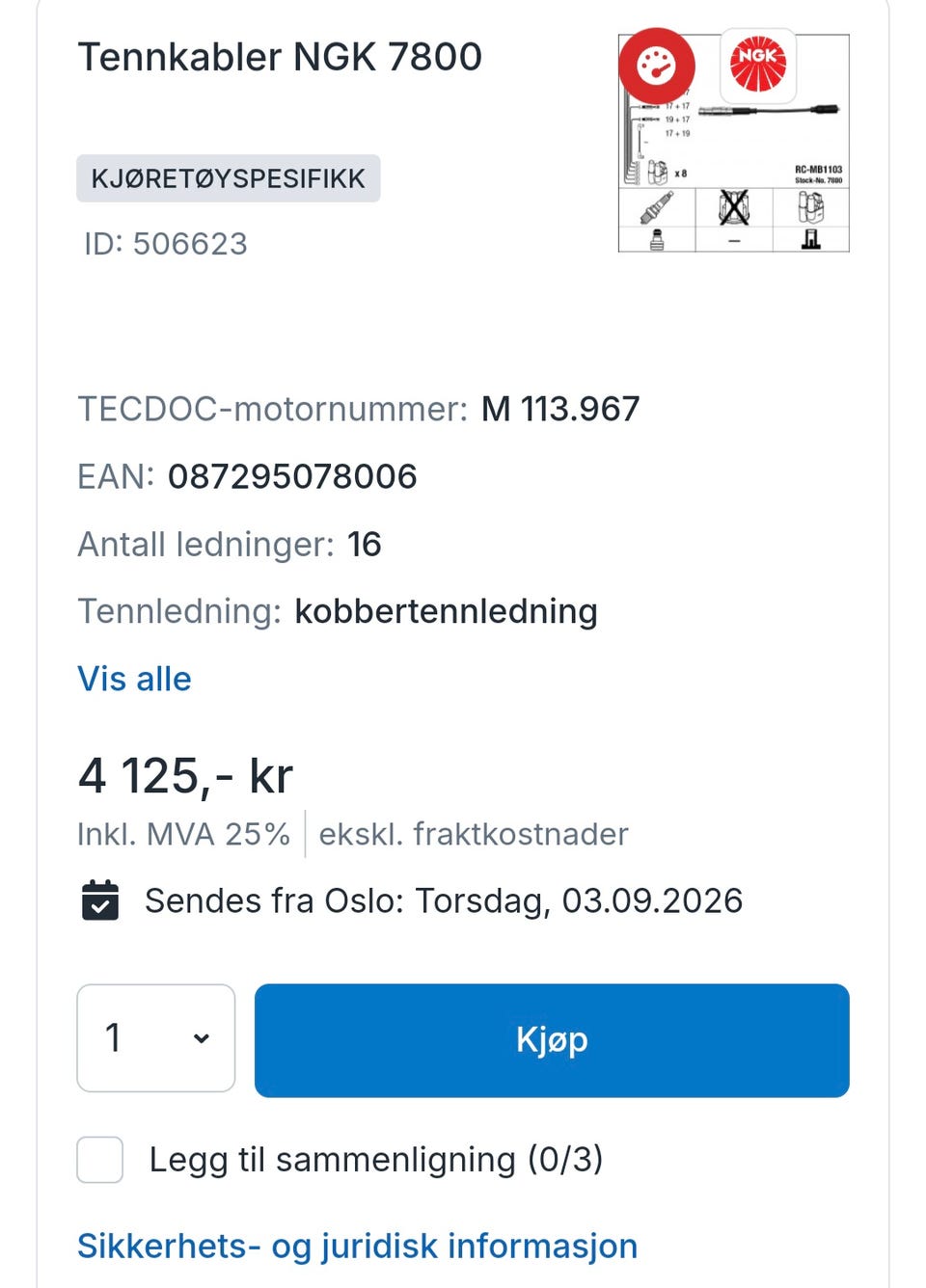Open Sikkerhets- og juridisk informasjon link
Screen dimensions: 926x1288
click(357, 1246)
